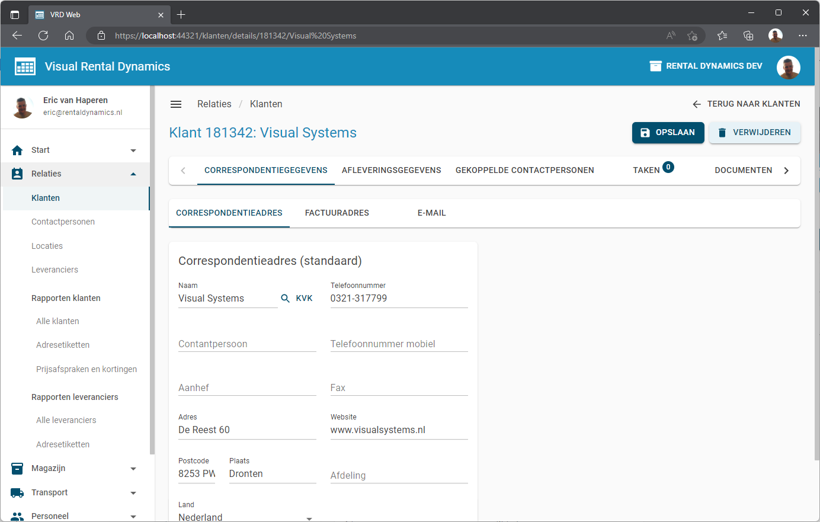
Task: Click the Telefoonnummer field 0321-317799
Action: point(398,299)
